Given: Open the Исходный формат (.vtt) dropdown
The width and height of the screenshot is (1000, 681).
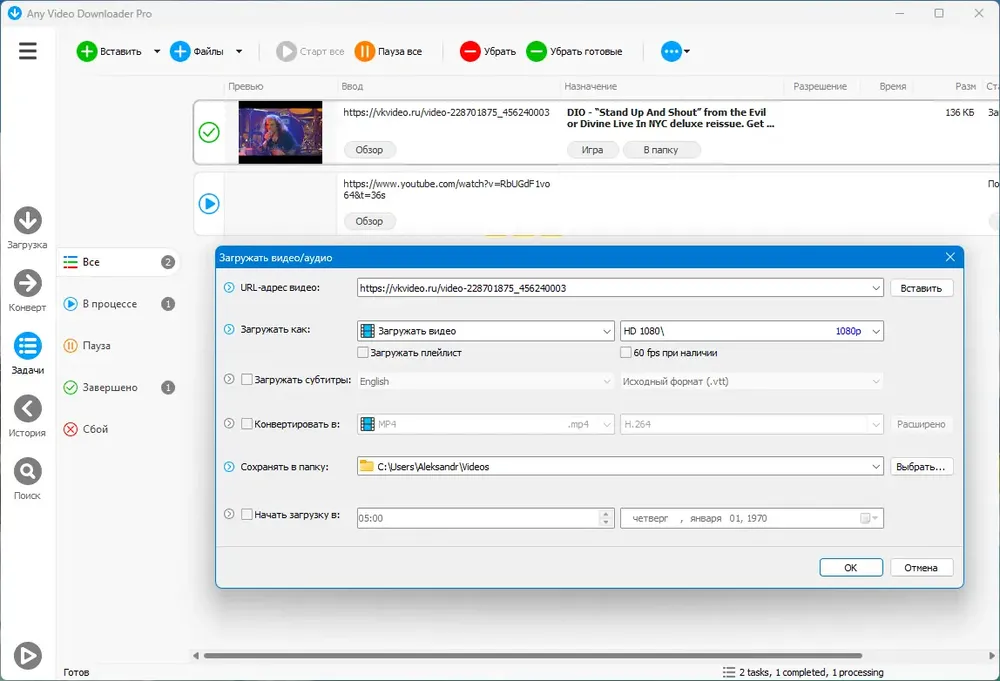Looking at the screenshot, I should pyautogui.click(x=751, y=381).
